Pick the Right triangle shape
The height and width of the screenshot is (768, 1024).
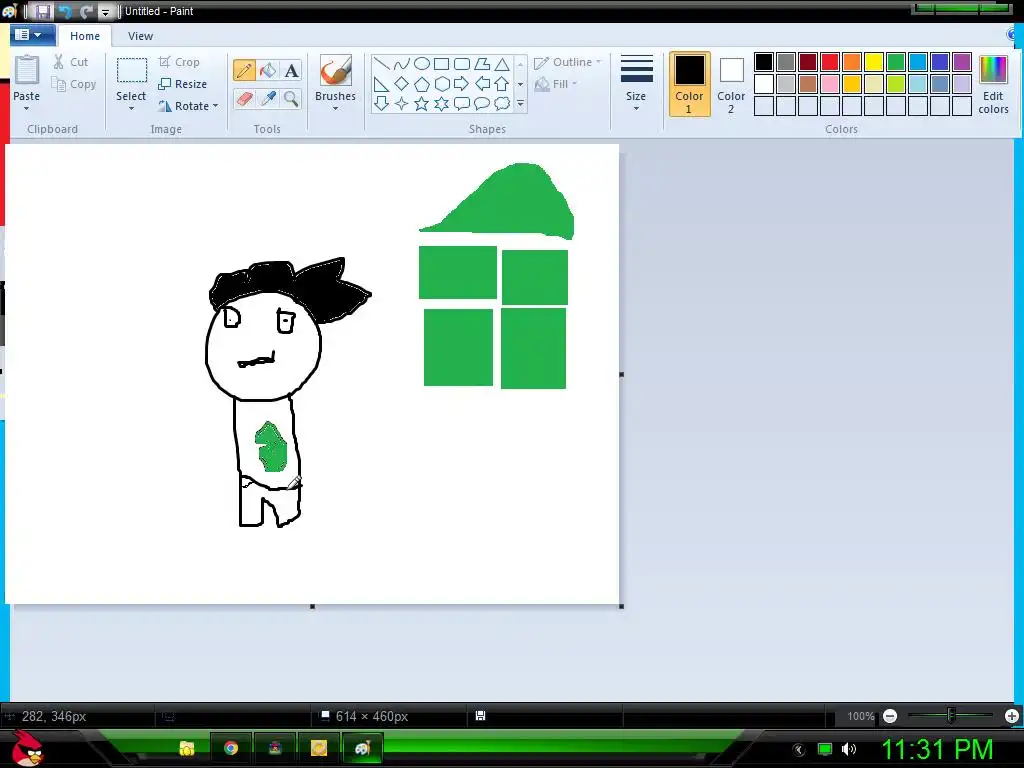(381, 84)
